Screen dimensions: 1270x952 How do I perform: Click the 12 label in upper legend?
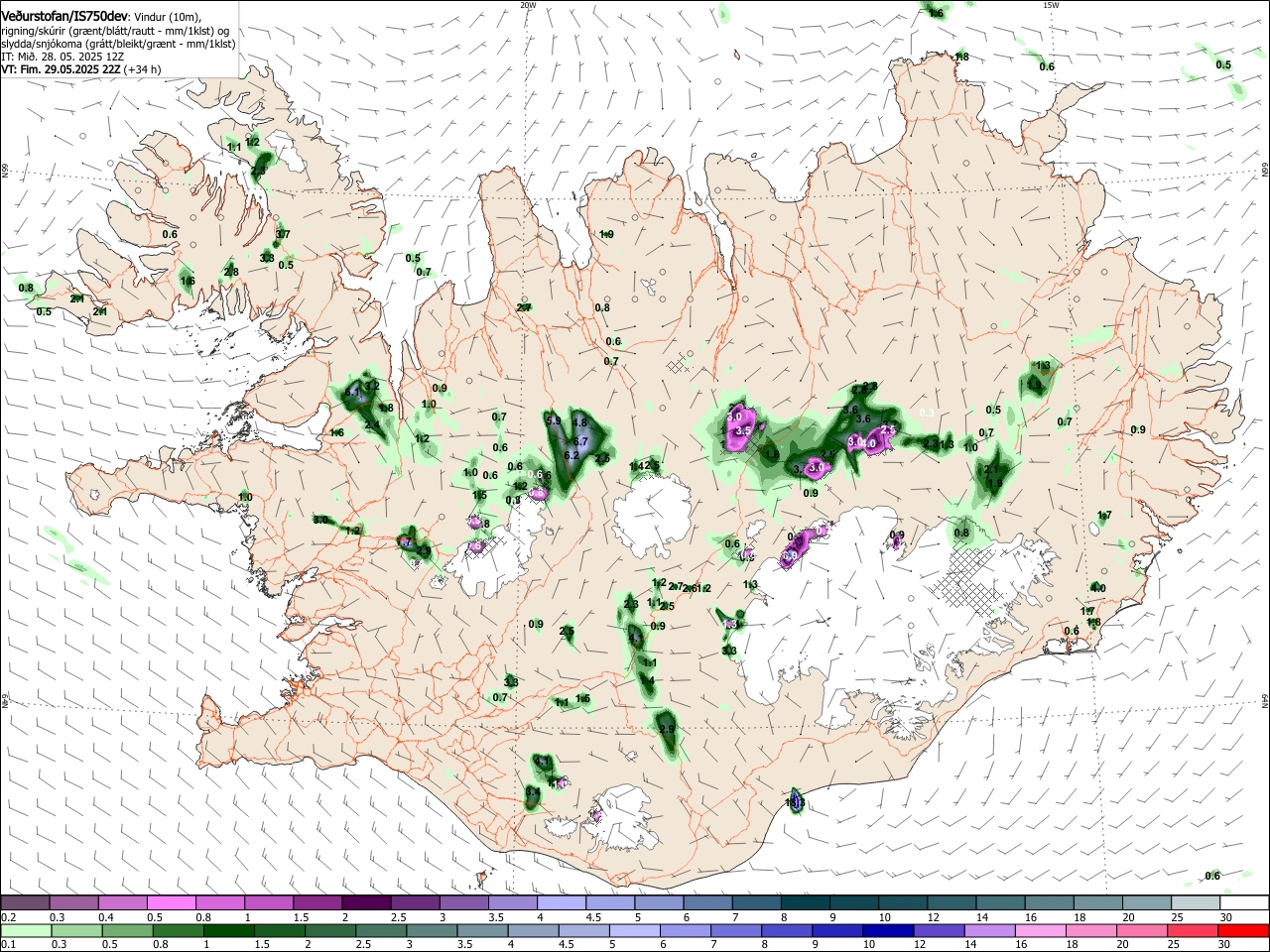[x=932, y=917]
